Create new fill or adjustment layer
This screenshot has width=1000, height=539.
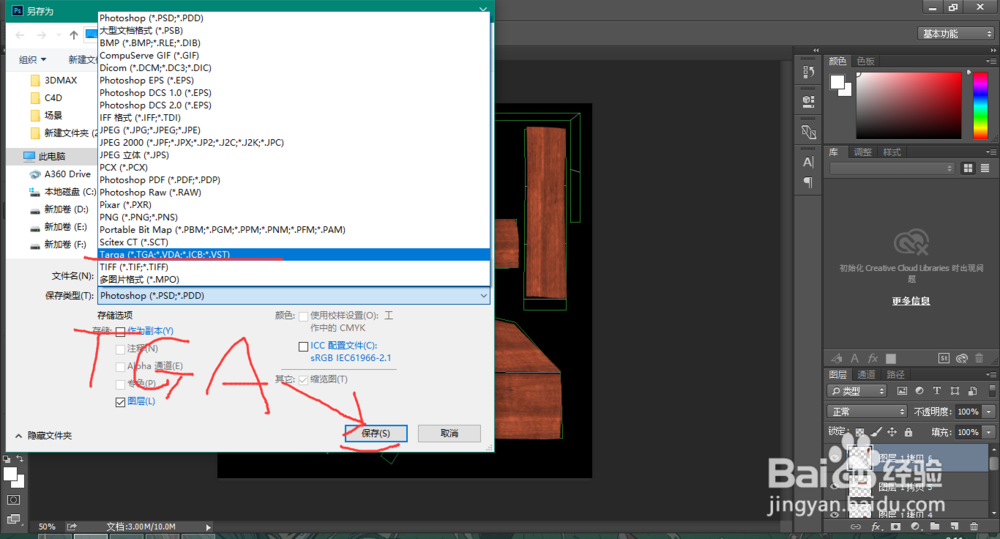click(x=916, y=527)
